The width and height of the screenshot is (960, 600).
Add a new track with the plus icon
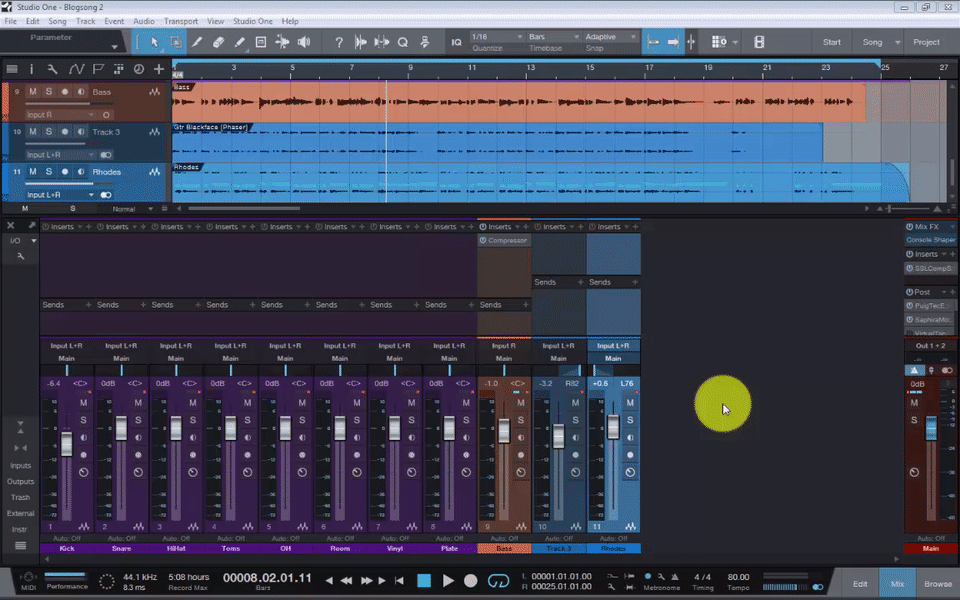point(159,69)
